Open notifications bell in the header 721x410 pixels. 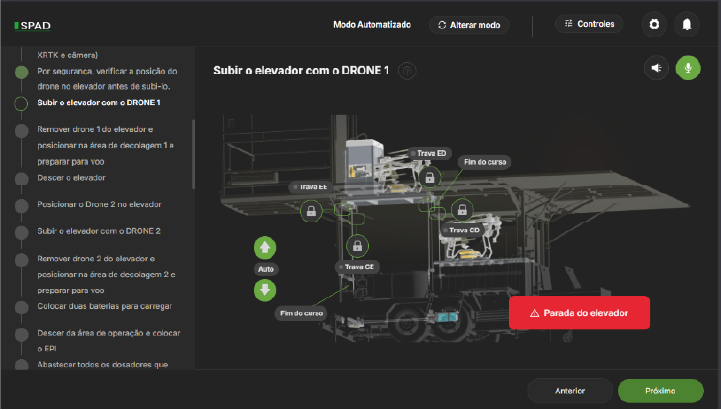687,24
